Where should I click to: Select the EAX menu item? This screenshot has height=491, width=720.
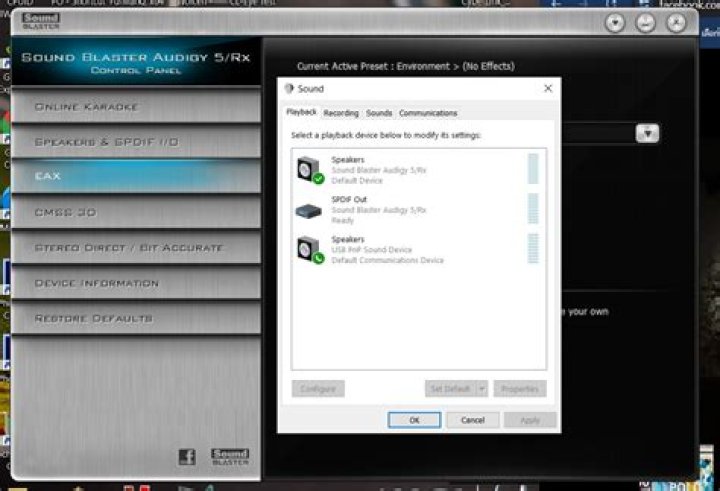pos(136,176)
